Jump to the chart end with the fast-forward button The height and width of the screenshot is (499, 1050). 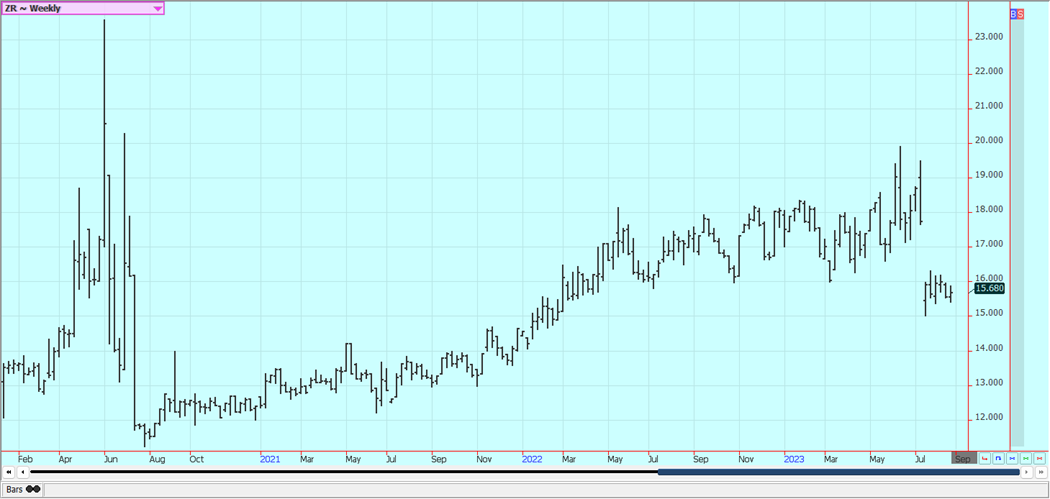[x=1041, y=472]
